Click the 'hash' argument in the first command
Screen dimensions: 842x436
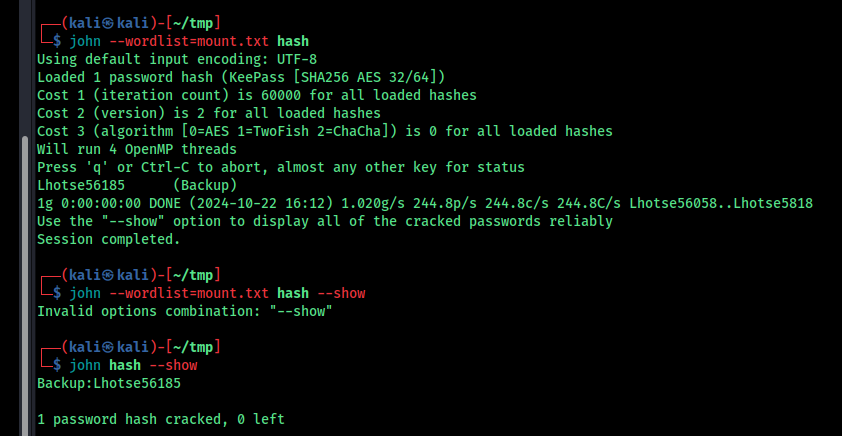(293, 41)
